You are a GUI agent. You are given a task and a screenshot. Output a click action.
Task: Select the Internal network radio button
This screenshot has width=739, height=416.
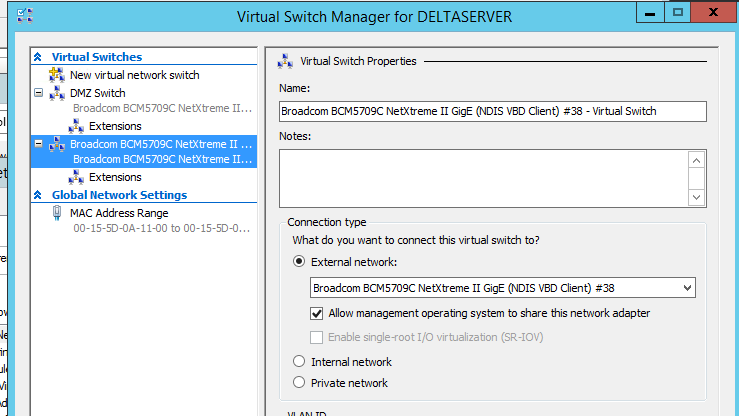[x=299, y=361]
